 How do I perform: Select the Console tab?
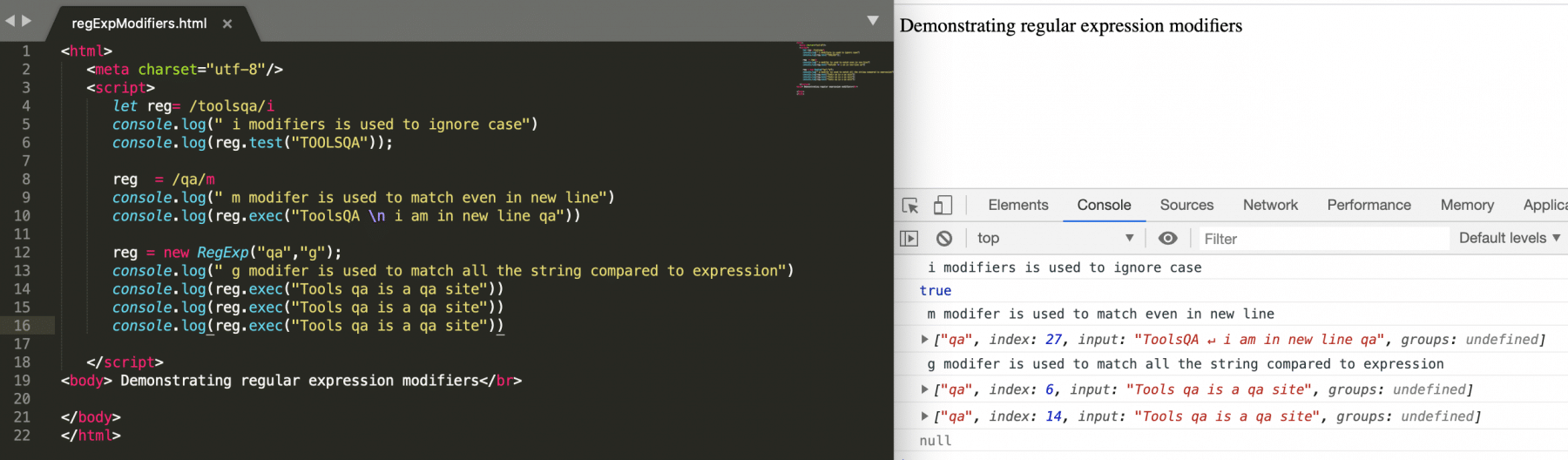[1104, 205]
